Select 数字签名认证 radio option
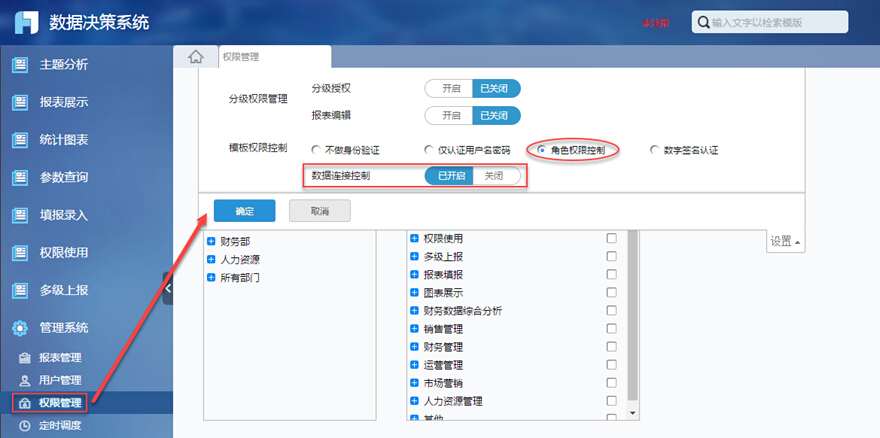This screenshot has width=880, height=438. tap(653, 150)
